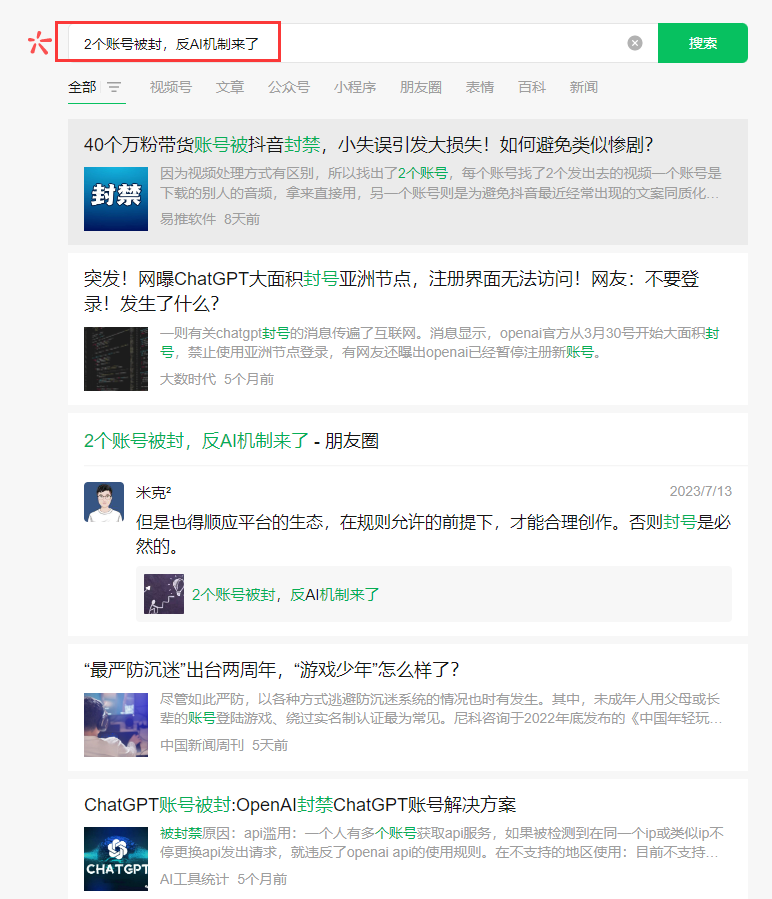Switch to the 百科 tab
Image resolution: width=772 pixels, height=899 pixels.
point(532,87)
